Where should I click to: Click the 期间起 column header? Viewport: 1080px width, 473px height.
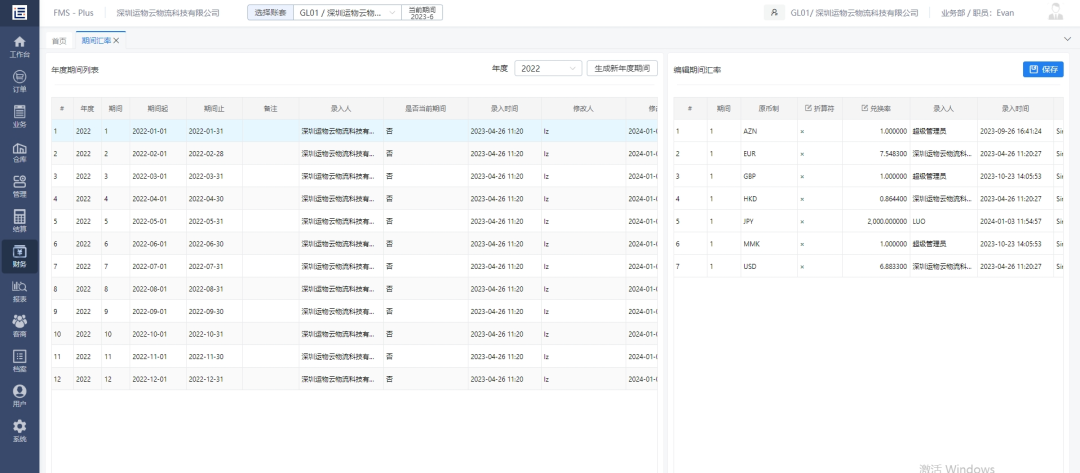point(157,109)
